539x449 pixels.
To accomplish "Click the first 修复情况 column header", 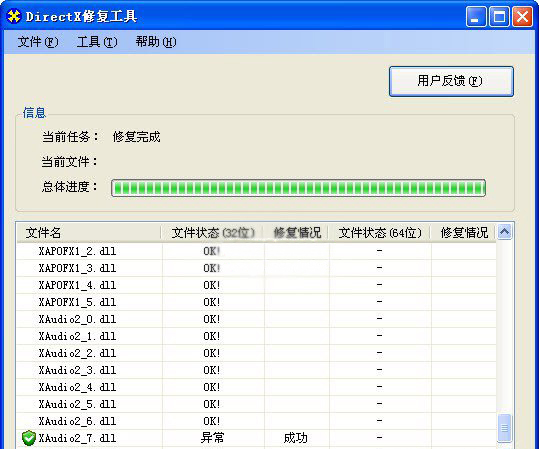I will (296, 233).
